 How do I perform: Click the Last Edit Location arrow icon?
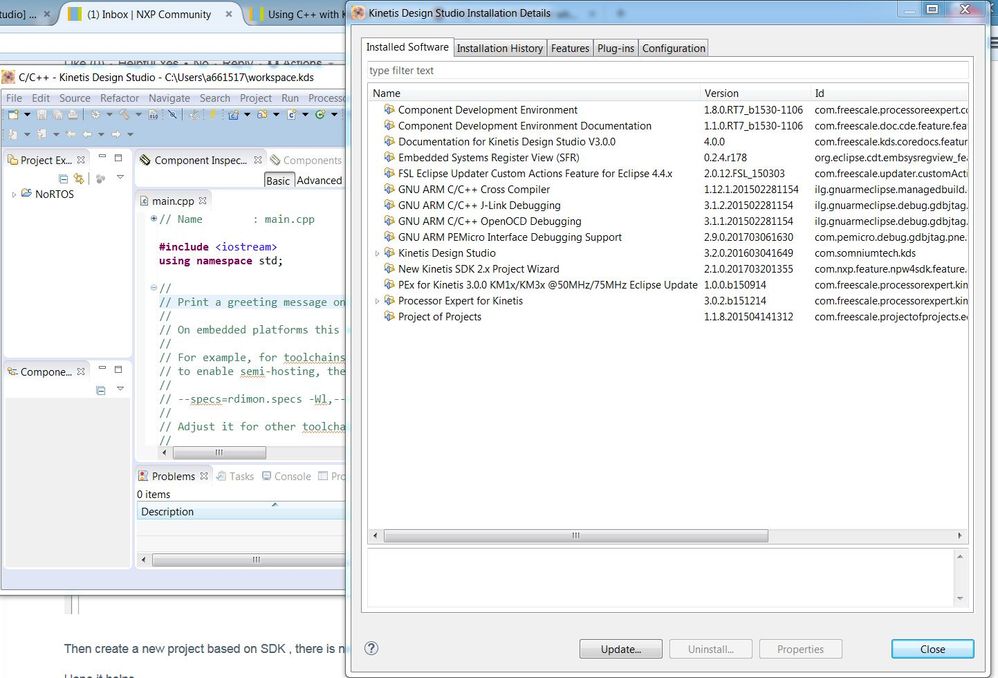[x=71, y=134]
